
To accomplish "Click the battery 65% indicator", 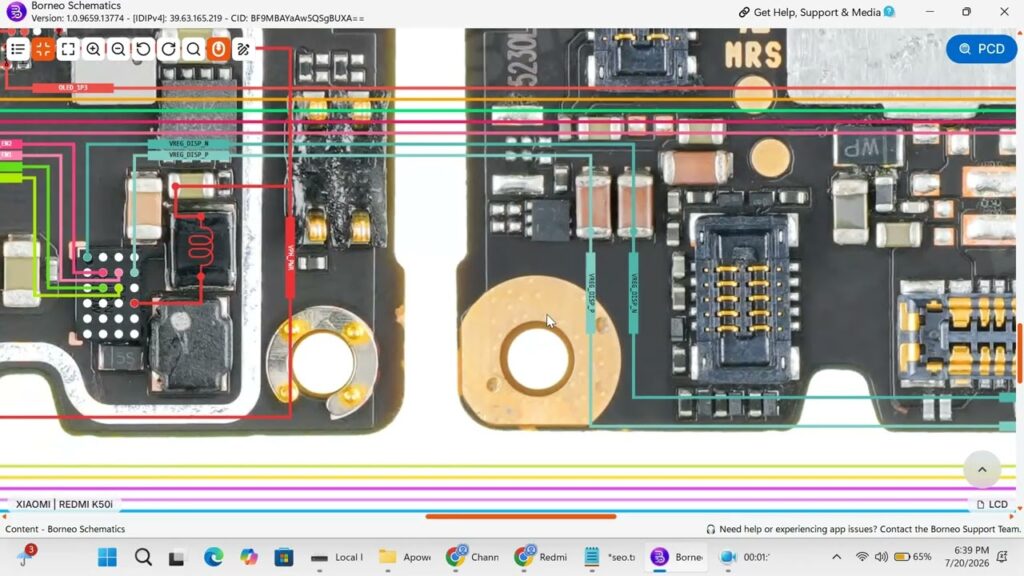I will point(912,557).
